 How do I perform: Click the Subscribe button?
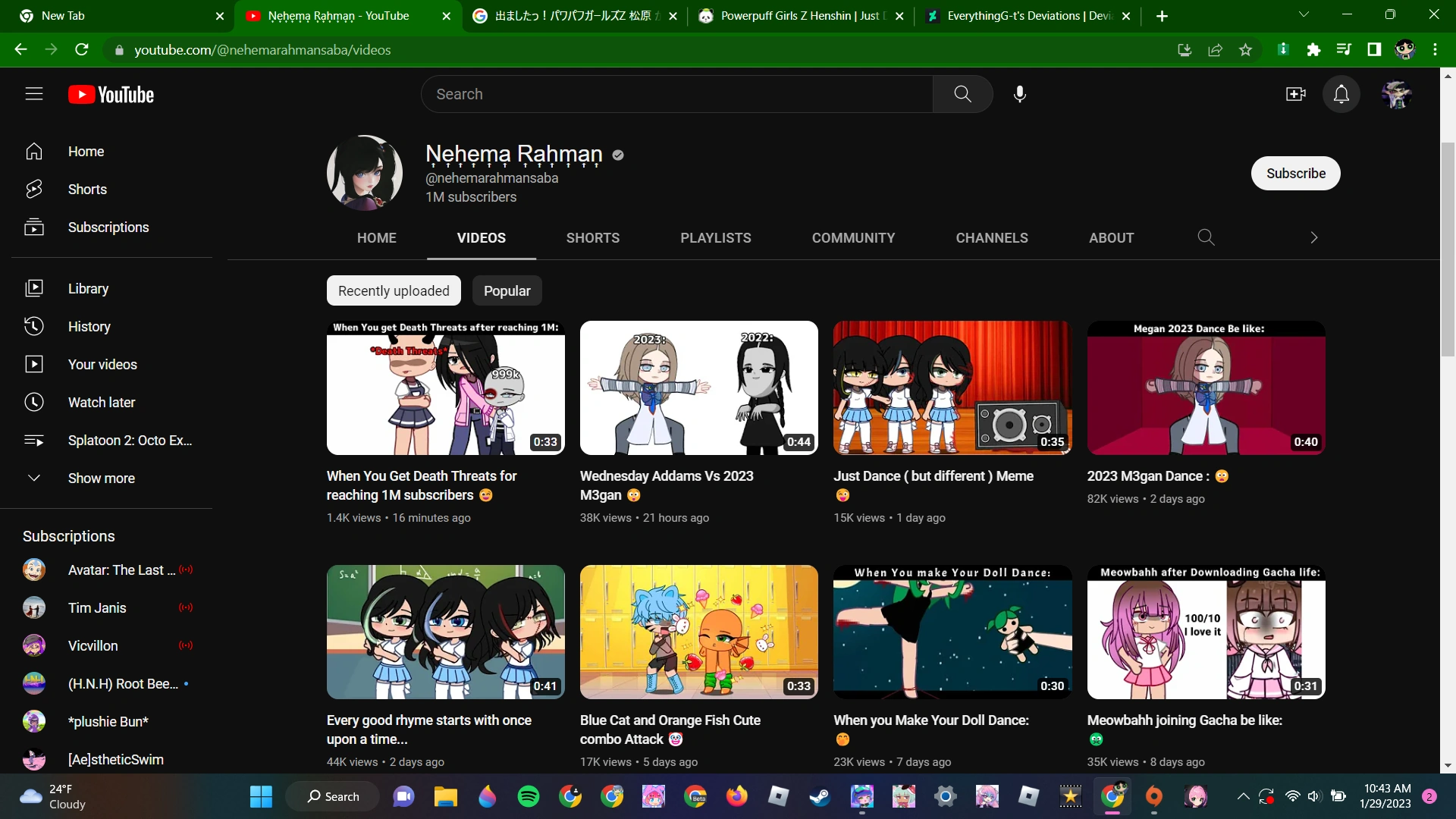click(1295, 174)
